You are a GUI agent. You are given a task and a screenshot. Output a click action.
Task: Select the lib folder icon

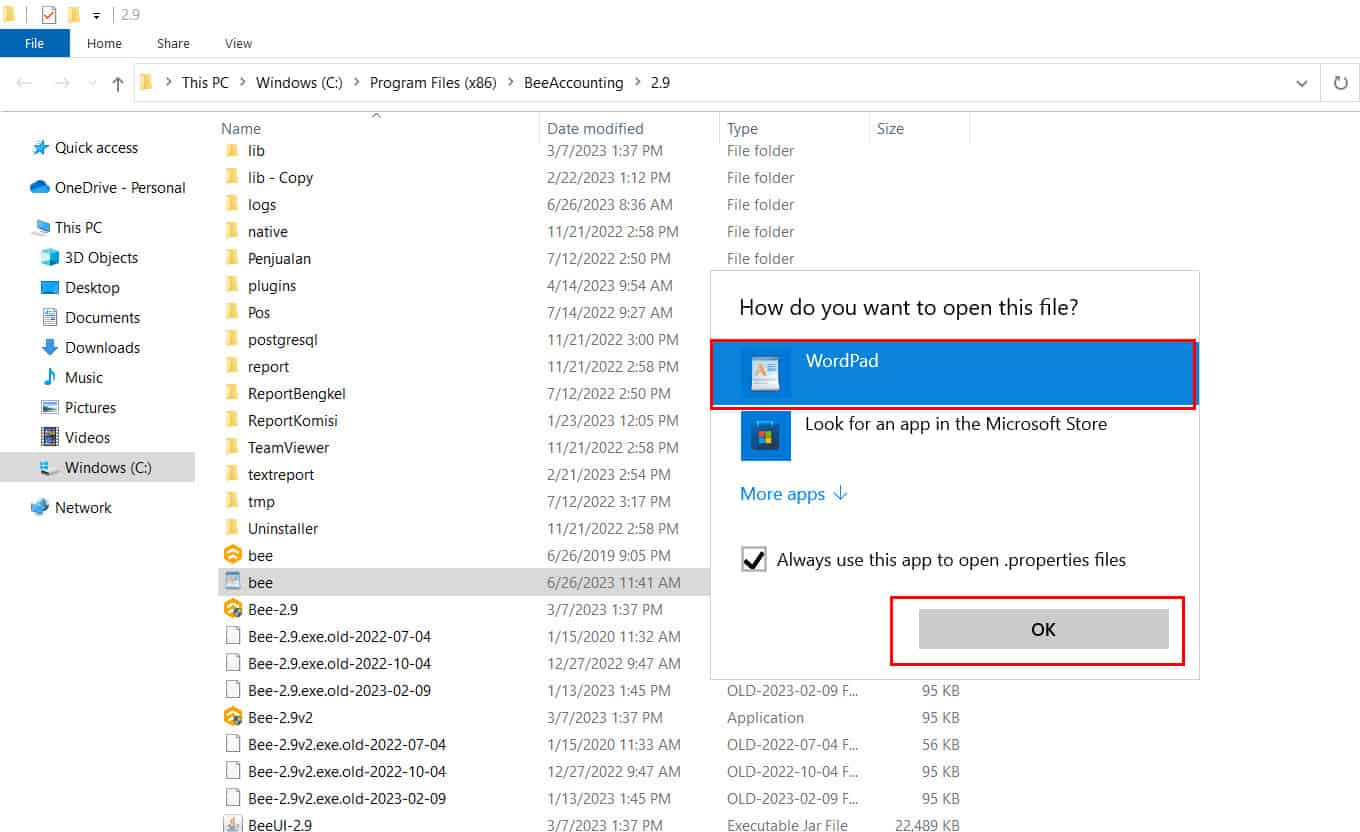pyautogui.click(x=232, y=151)
